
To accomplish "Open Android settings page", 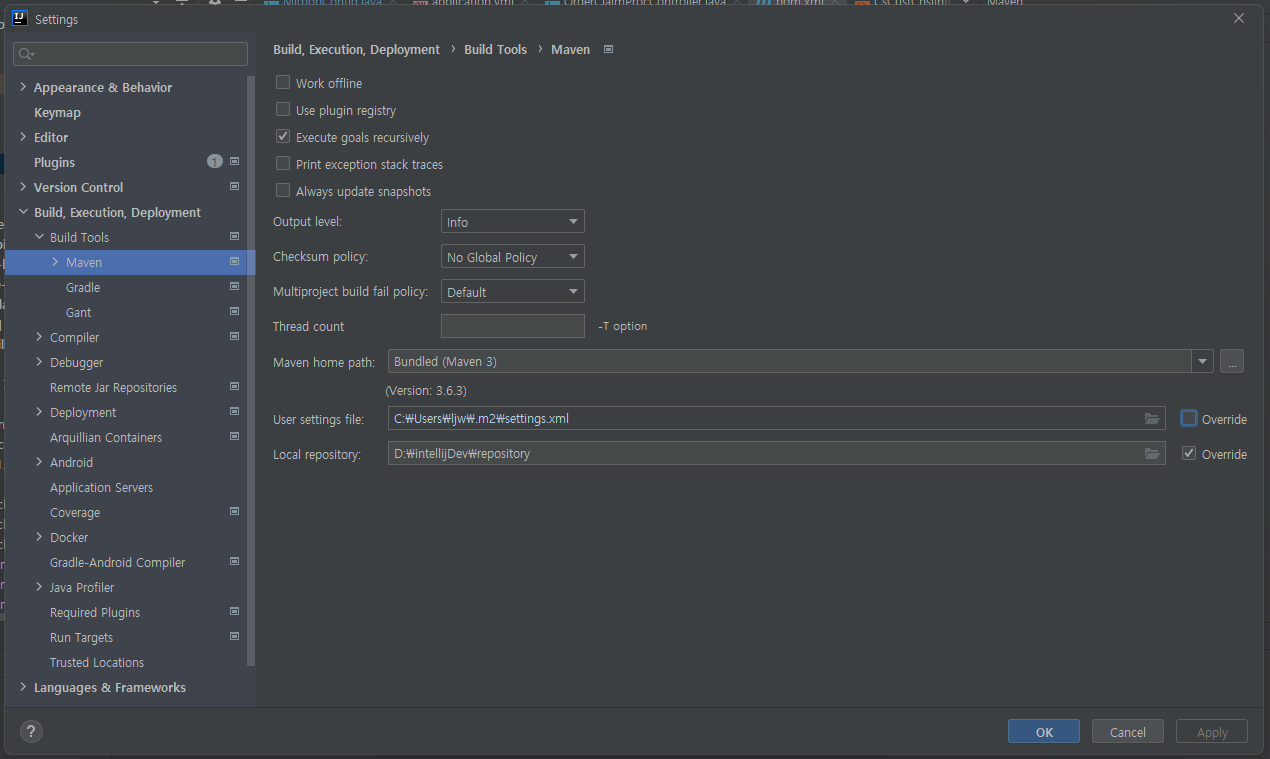I will [71, 462].
